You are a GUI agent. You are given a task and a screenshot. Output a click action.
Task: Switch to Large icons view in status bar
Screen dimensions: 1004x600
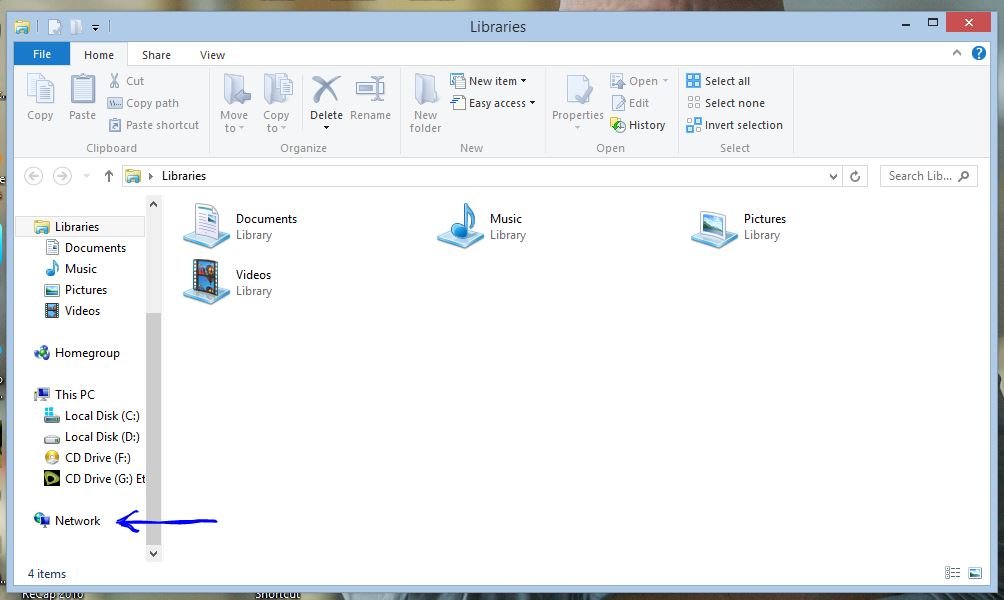click(x=975, y=573)
